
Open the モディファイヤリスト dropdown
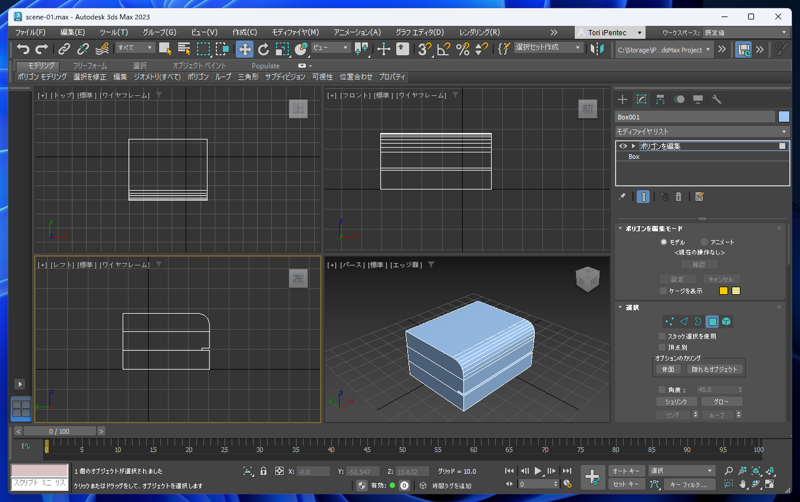click(702, 131)
